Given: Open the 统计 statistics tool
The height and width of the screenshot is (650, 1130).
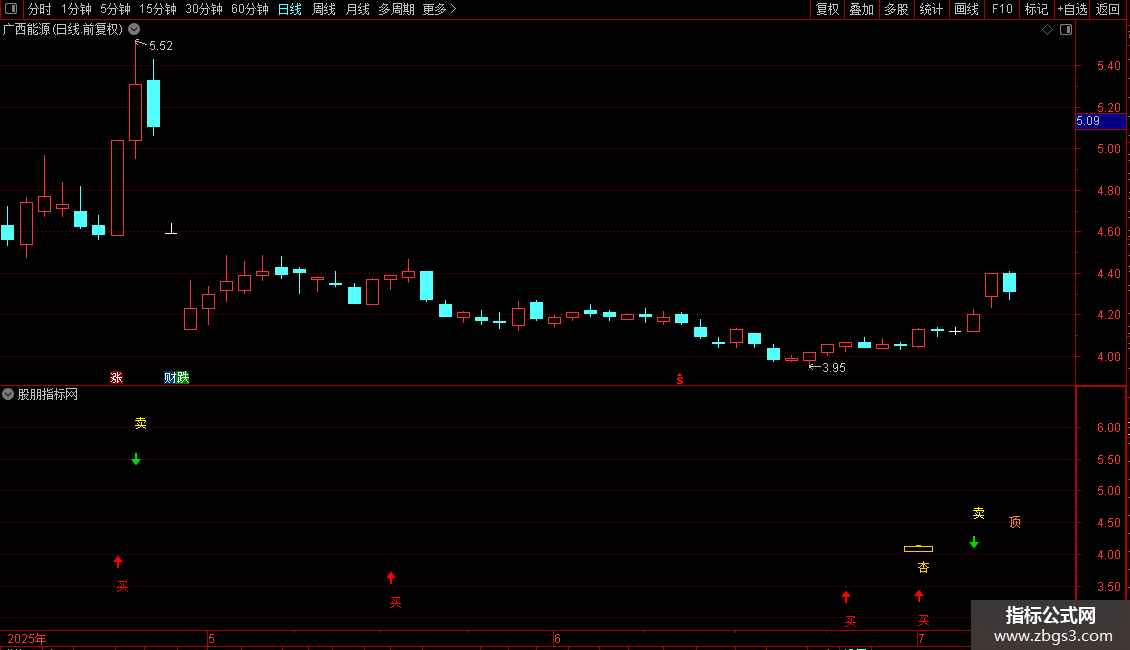Looking at the screenshot, I should pyautogui.click(x=931, y=9).
